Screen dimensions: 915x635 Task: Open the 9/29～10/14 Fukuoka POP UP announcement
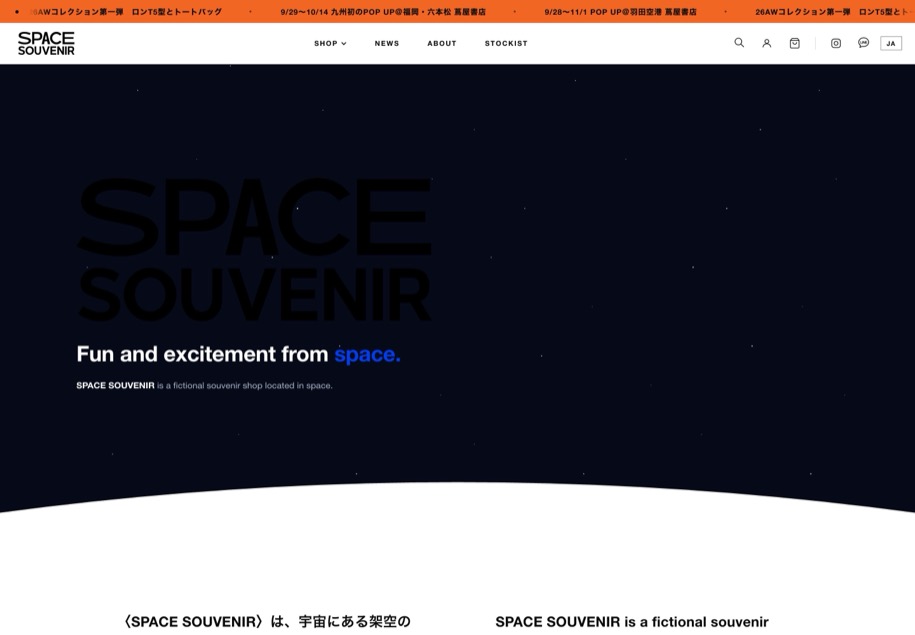click(x=383, y=12)
